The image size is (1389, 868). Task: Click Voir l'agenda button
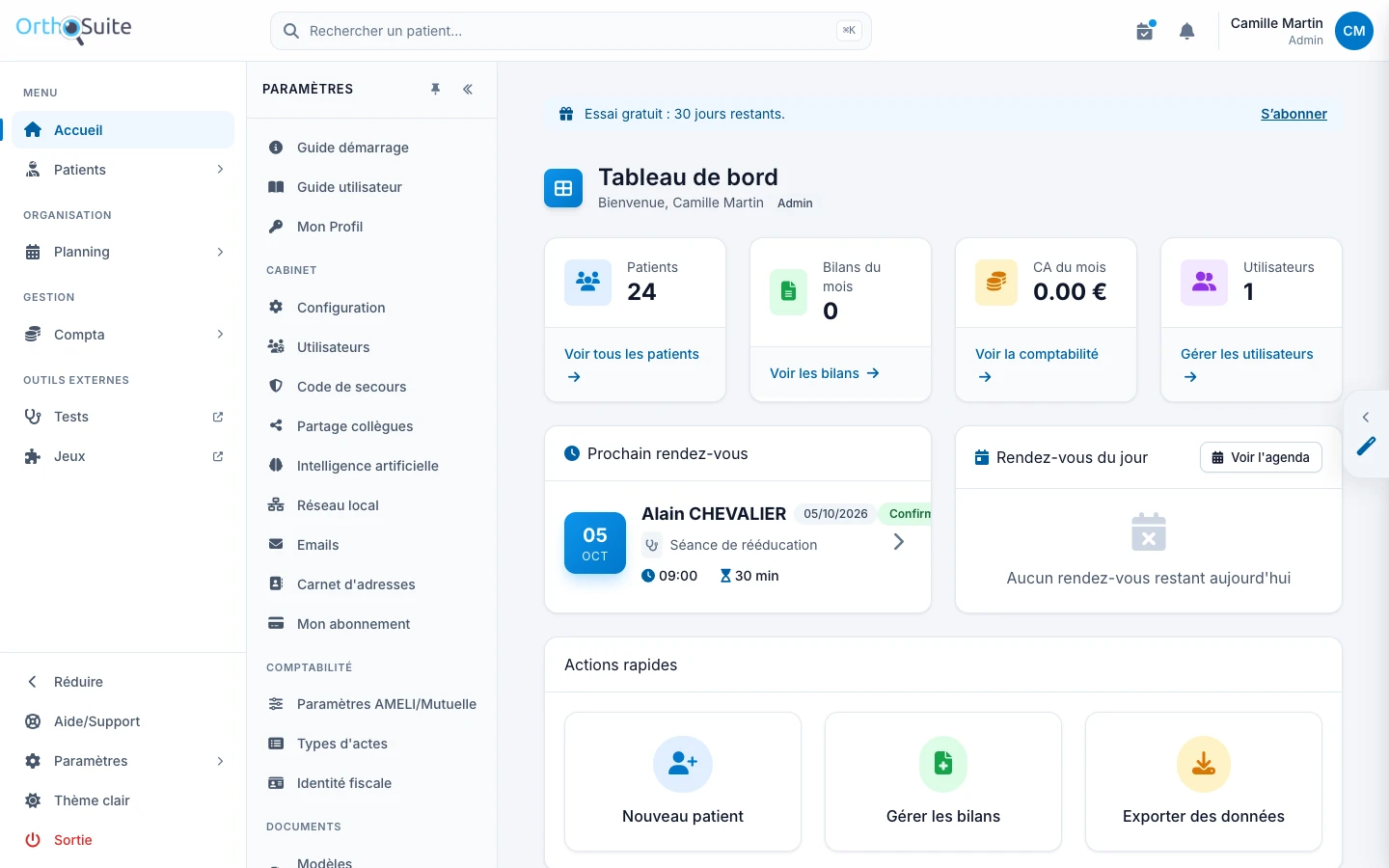pyautogui.click(x=1261, y=457)
